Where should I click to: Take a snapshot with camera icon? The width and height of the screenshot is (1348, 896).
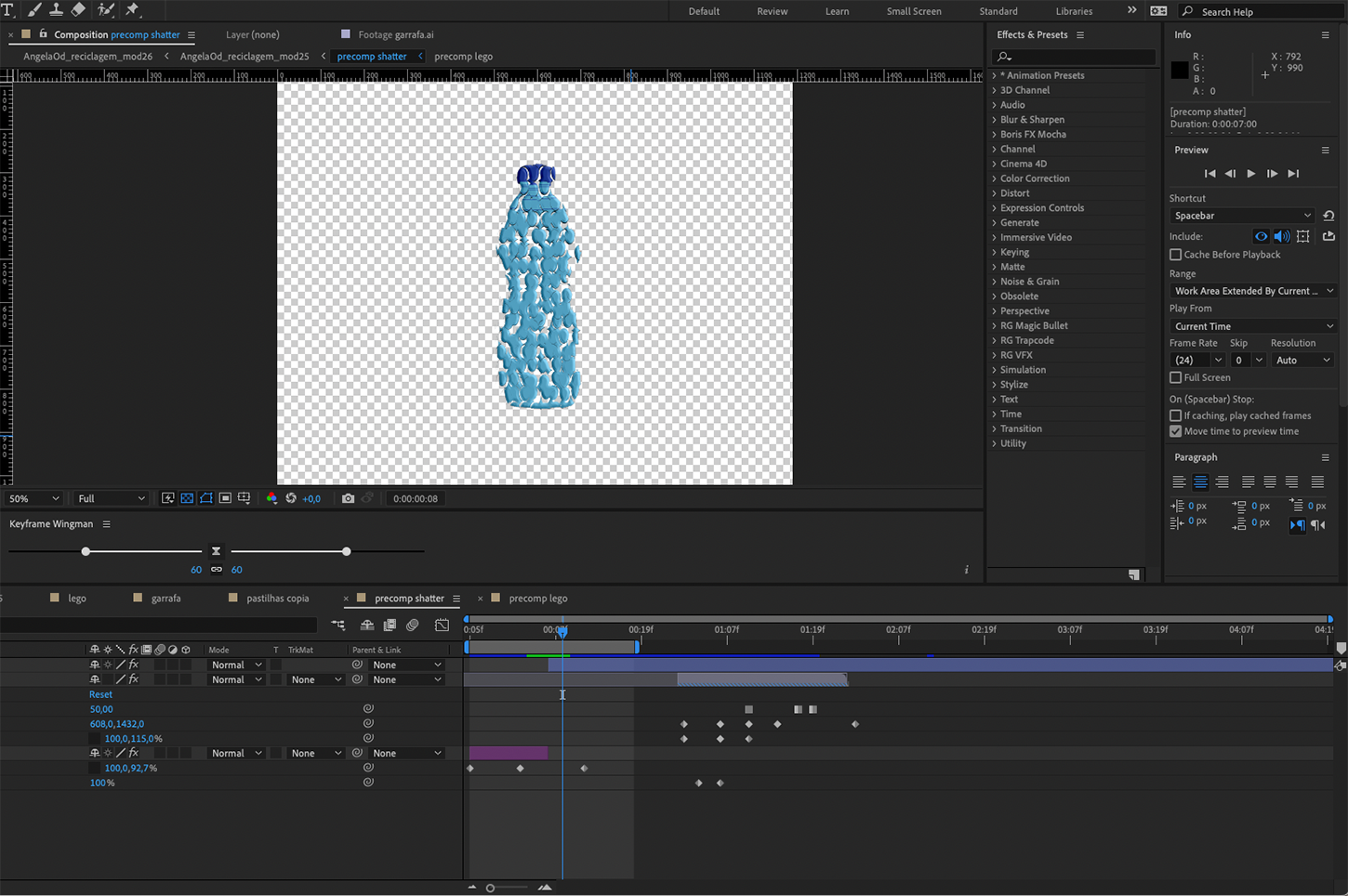point(348,498)
